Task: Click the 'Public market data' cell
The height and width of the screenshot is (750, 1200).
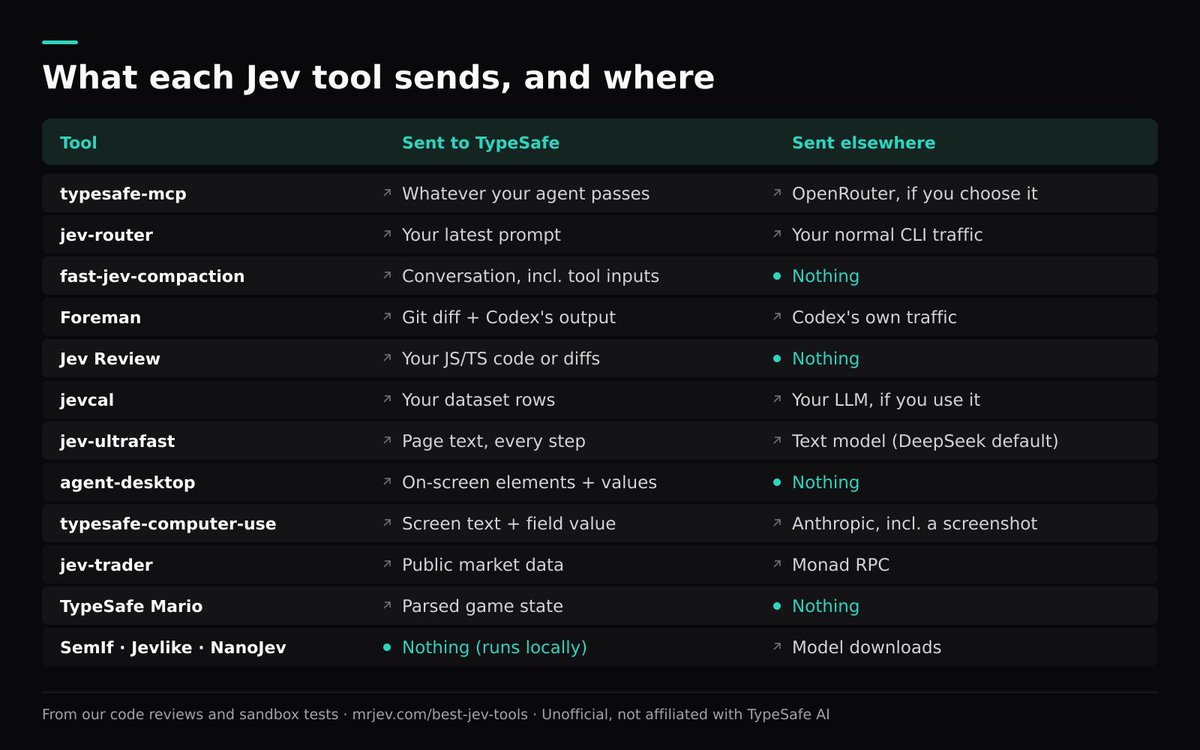Action: (483, 564)
